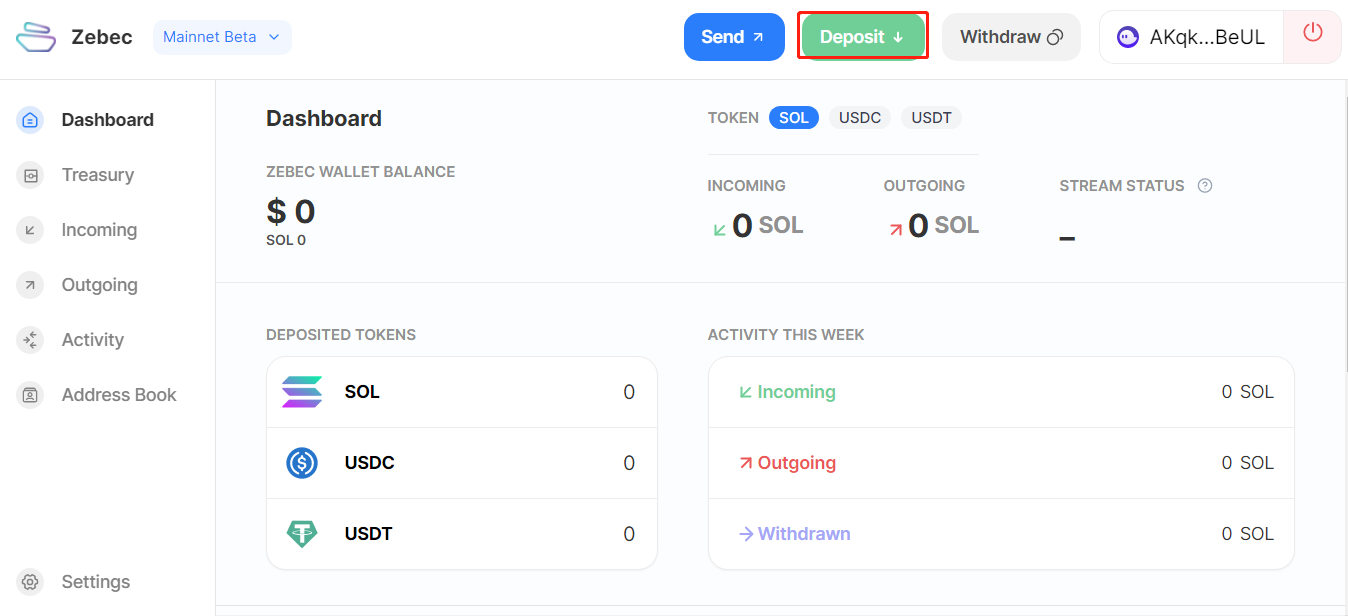Click the Address Book sidebar icon
The width and height of the screenshot is (1348, 616).
(30, 395)
